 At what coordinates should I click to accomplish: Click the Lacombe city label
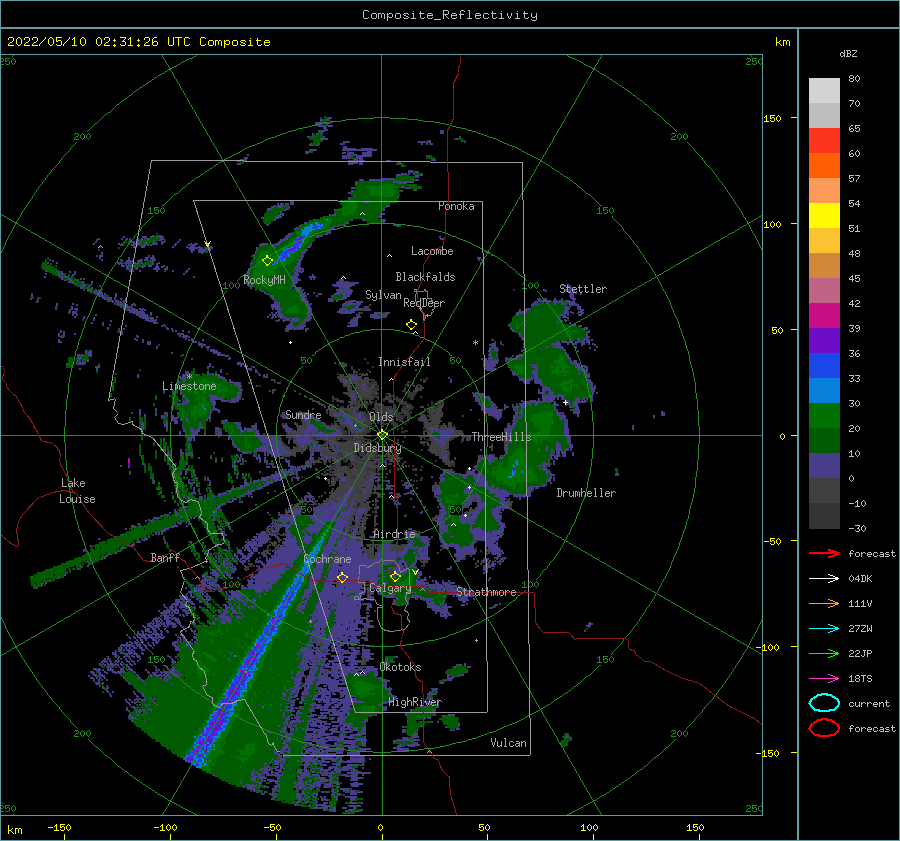click(x=432, y=251)
